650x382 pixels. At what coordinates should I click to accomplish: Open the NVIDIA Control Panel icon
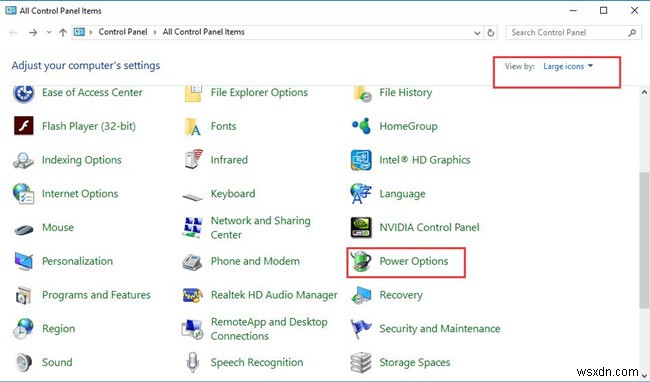tap(361, 227)
